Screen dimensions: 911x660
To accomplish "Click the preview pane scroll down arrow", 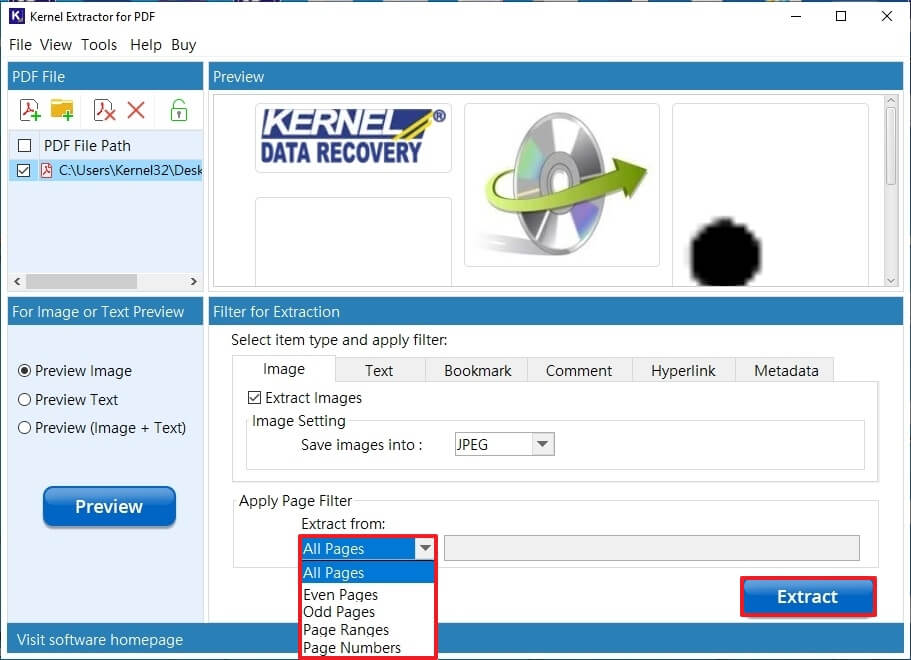I will 891,281.
